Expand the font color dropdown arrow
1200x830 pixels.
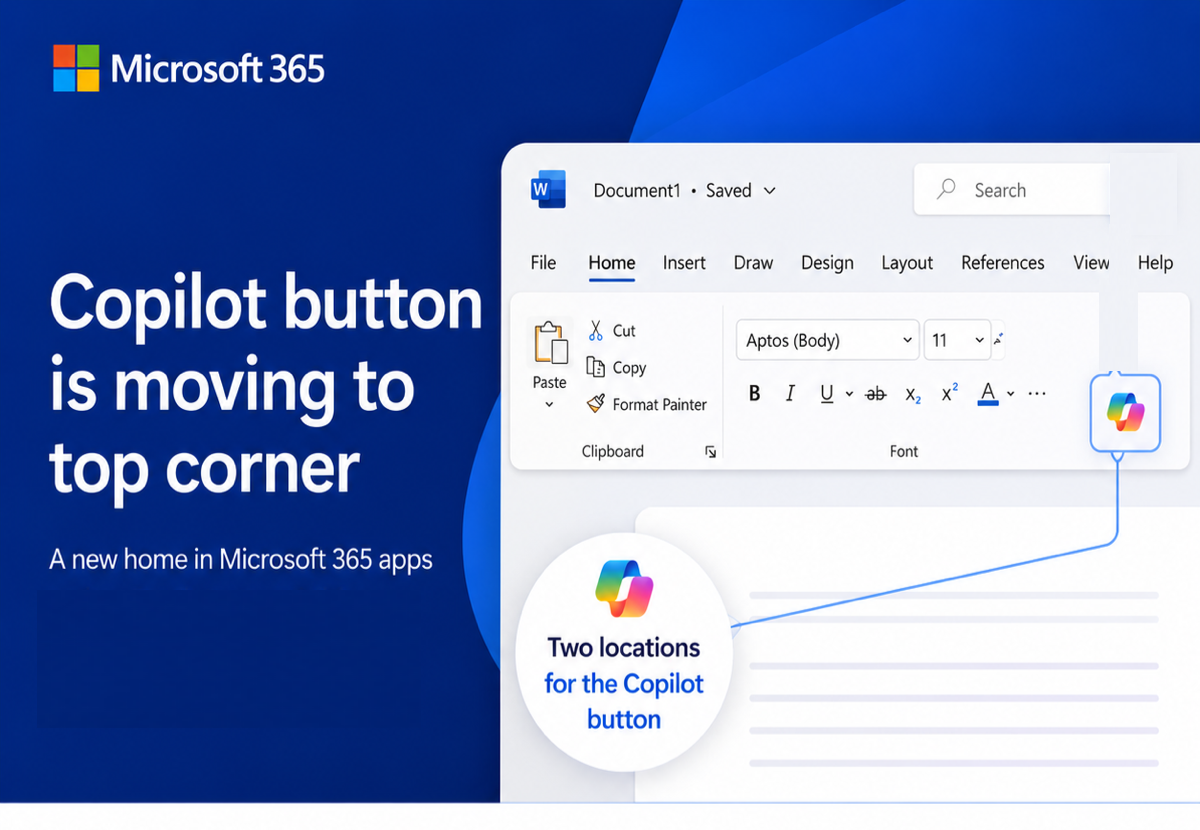(1010, 394)
